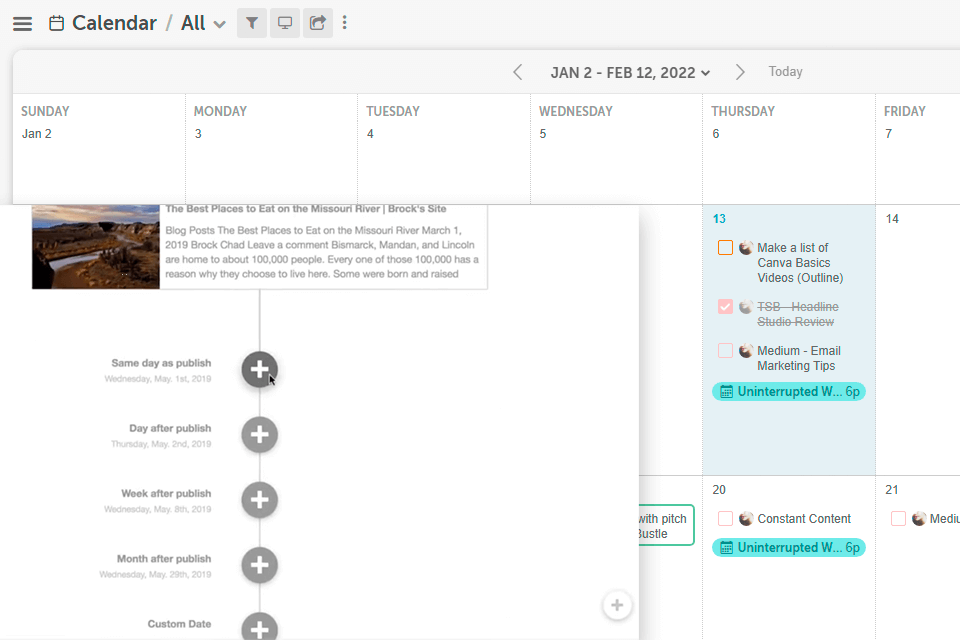The width and height of the screenshot is (960, 640).
Task: Open Uninterrupted W... 6p event on Thursday 20
Action: click(x=789, y=548)
